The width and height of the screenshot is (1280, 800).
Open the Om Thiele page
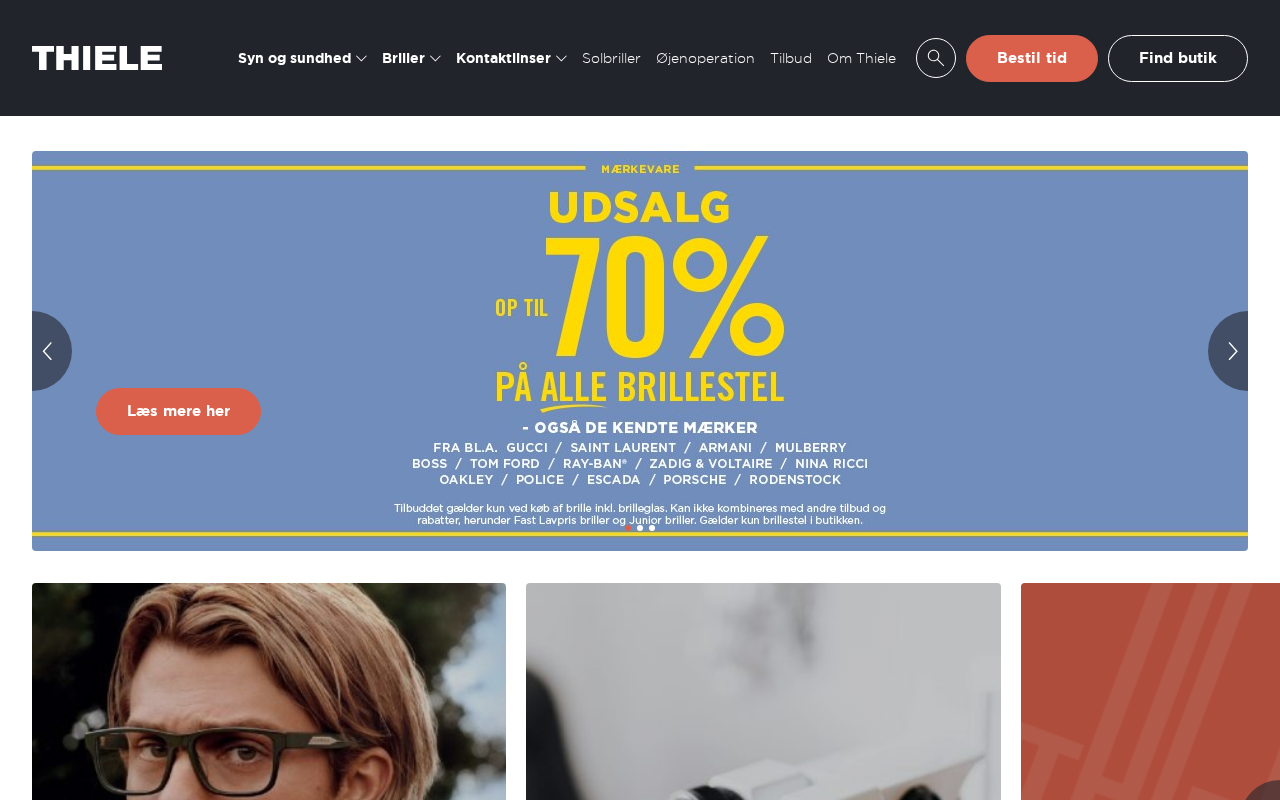pyautogui.click(x=861, y=58)
